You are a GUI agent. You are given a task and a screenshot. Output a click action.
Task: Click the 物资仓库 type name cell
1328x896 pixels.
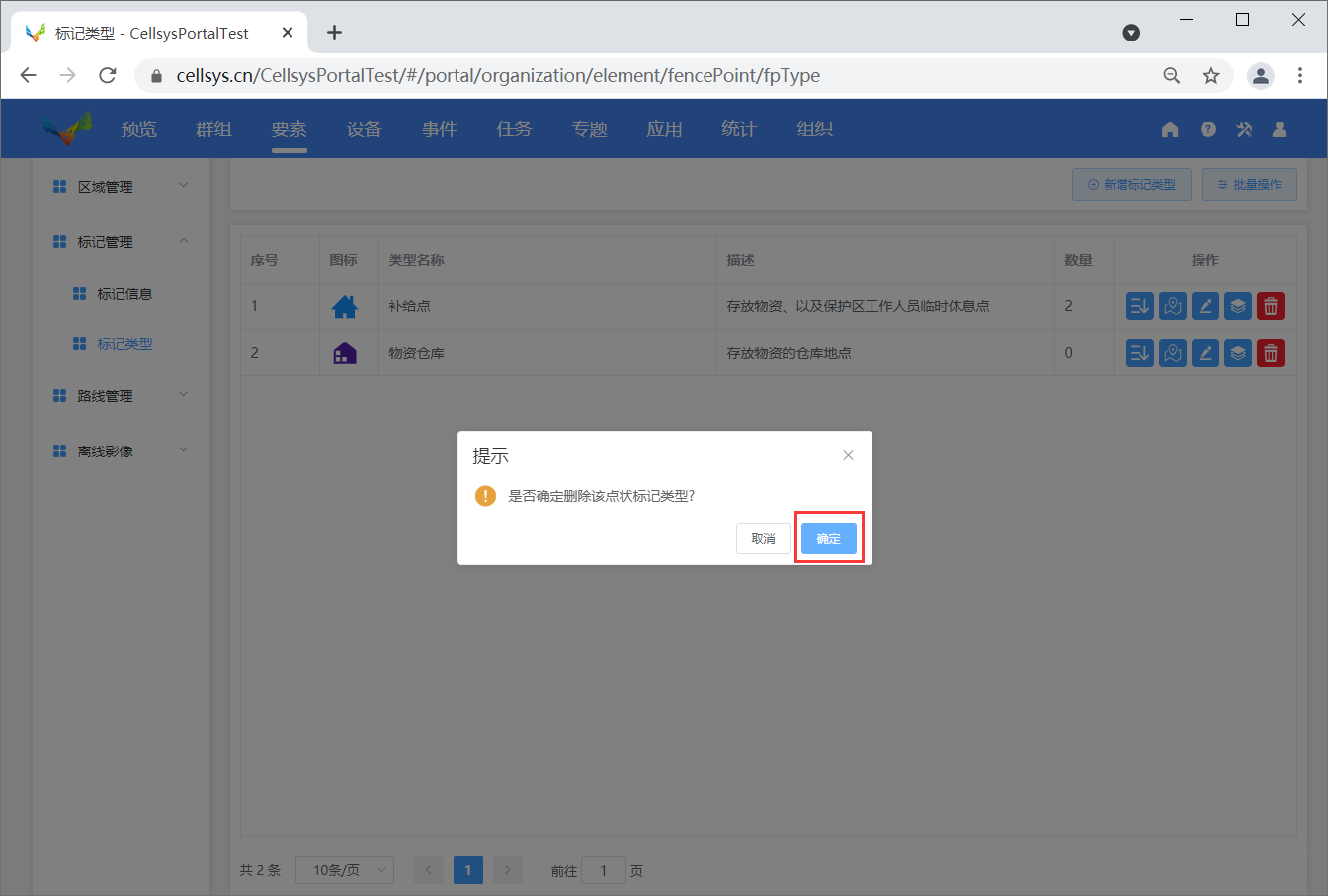547,353
